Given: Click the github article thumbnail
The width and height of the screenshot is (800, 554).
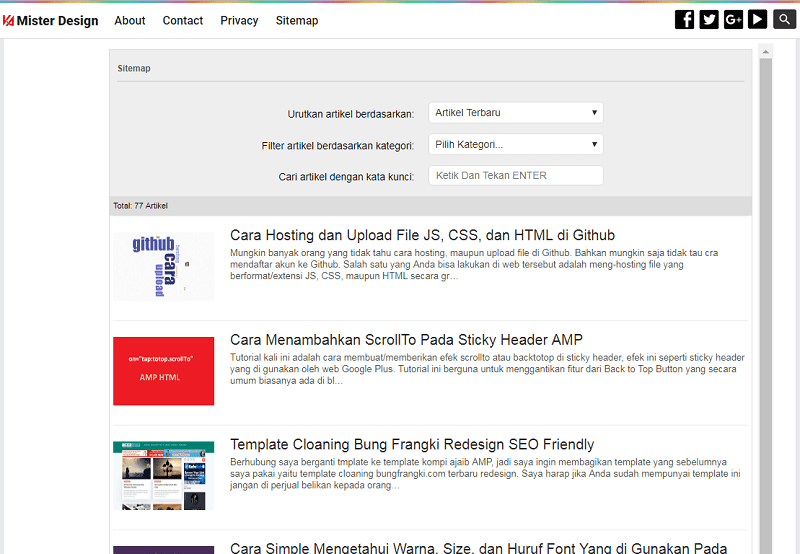Looking at the screenshot, I should tap(164, 266).
